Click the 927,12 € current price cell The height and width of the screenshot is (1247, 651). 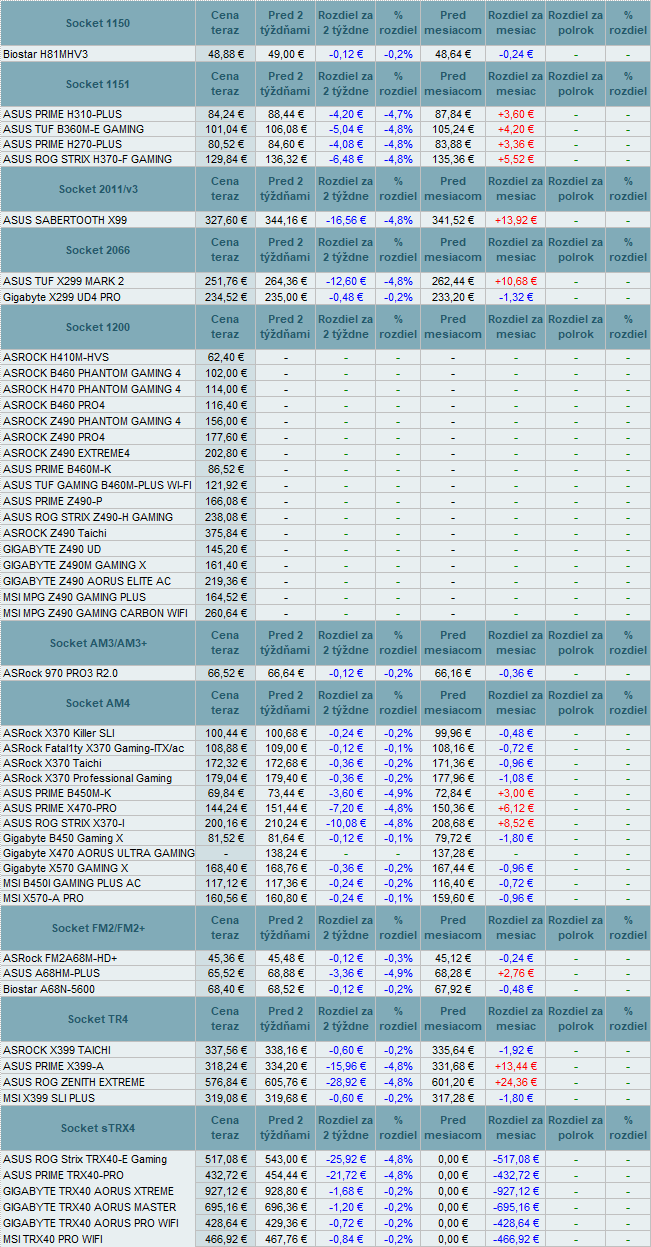pos(225,1191)
